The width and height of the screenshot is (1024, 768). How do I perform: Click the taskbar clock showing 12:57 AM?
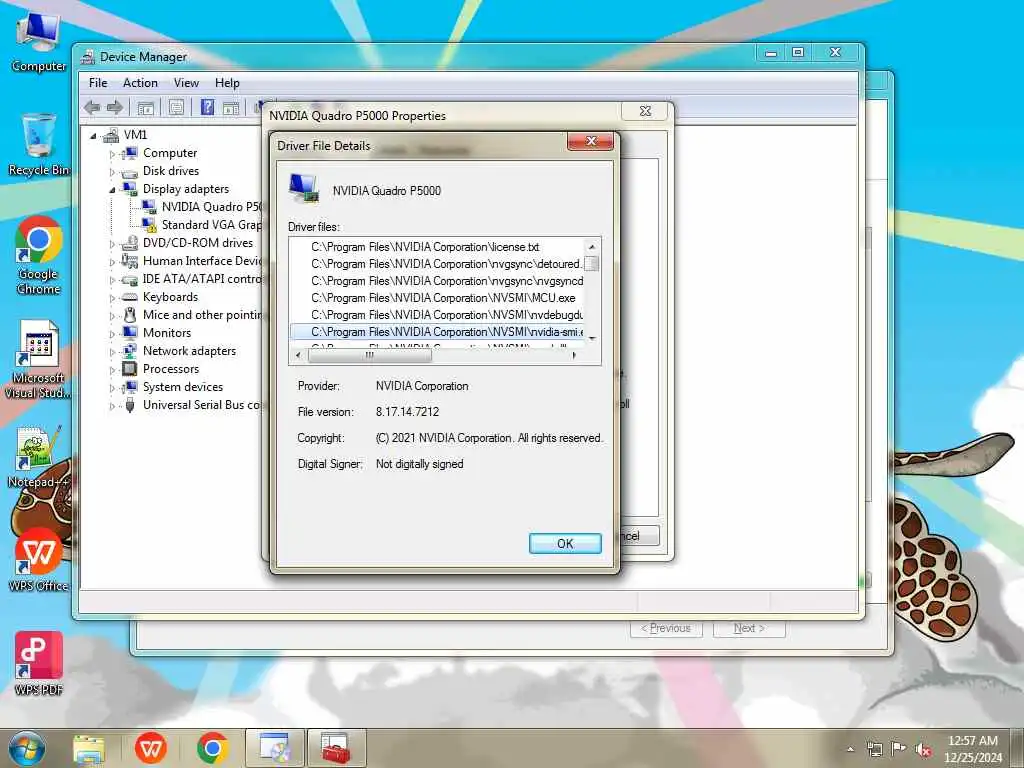pyautogui.click(x=972, y=749)
